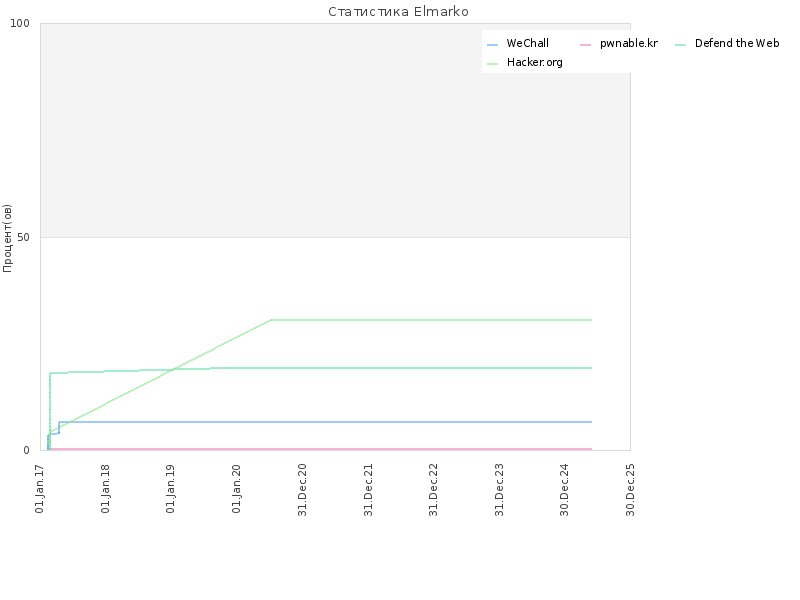Screen dimensions: 800x600
Task: Click the light green Hacker.org legend marker
Action: [492, 64]
